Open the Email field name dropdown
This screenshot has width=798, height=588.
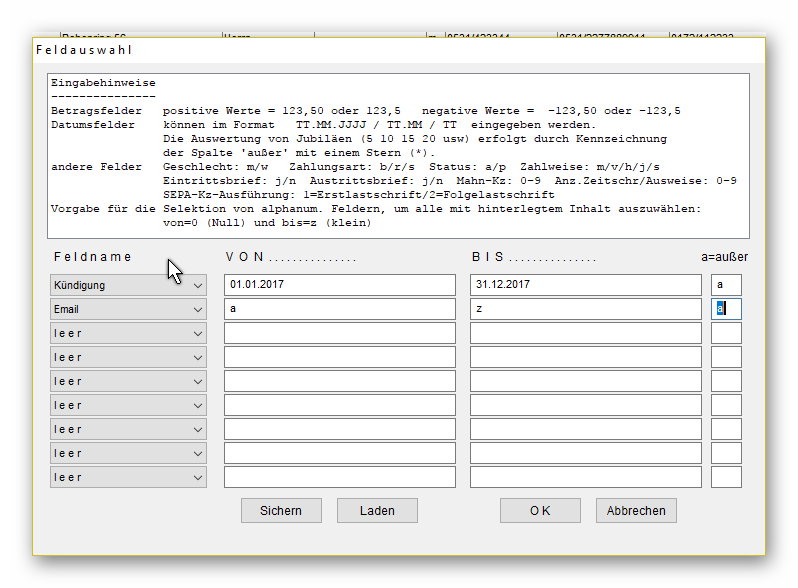coord(128,309)
